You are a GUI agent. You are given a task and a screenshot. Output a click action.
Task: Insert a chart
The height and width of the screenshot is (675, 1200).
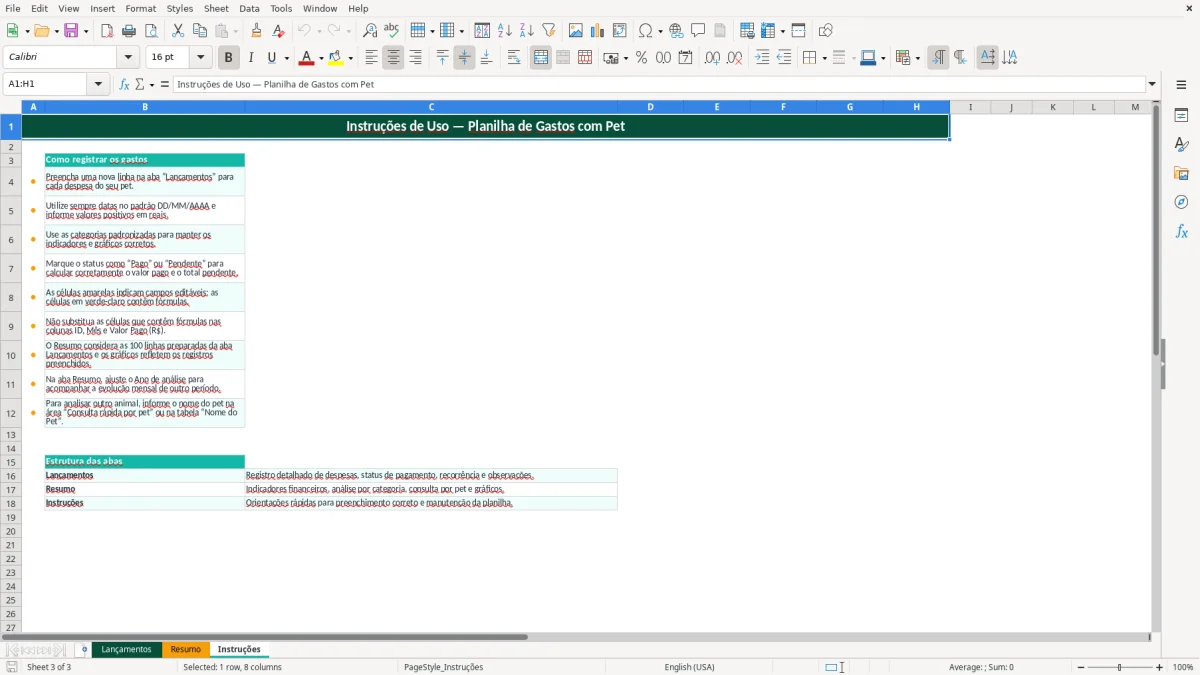click(x=598, y=31)
